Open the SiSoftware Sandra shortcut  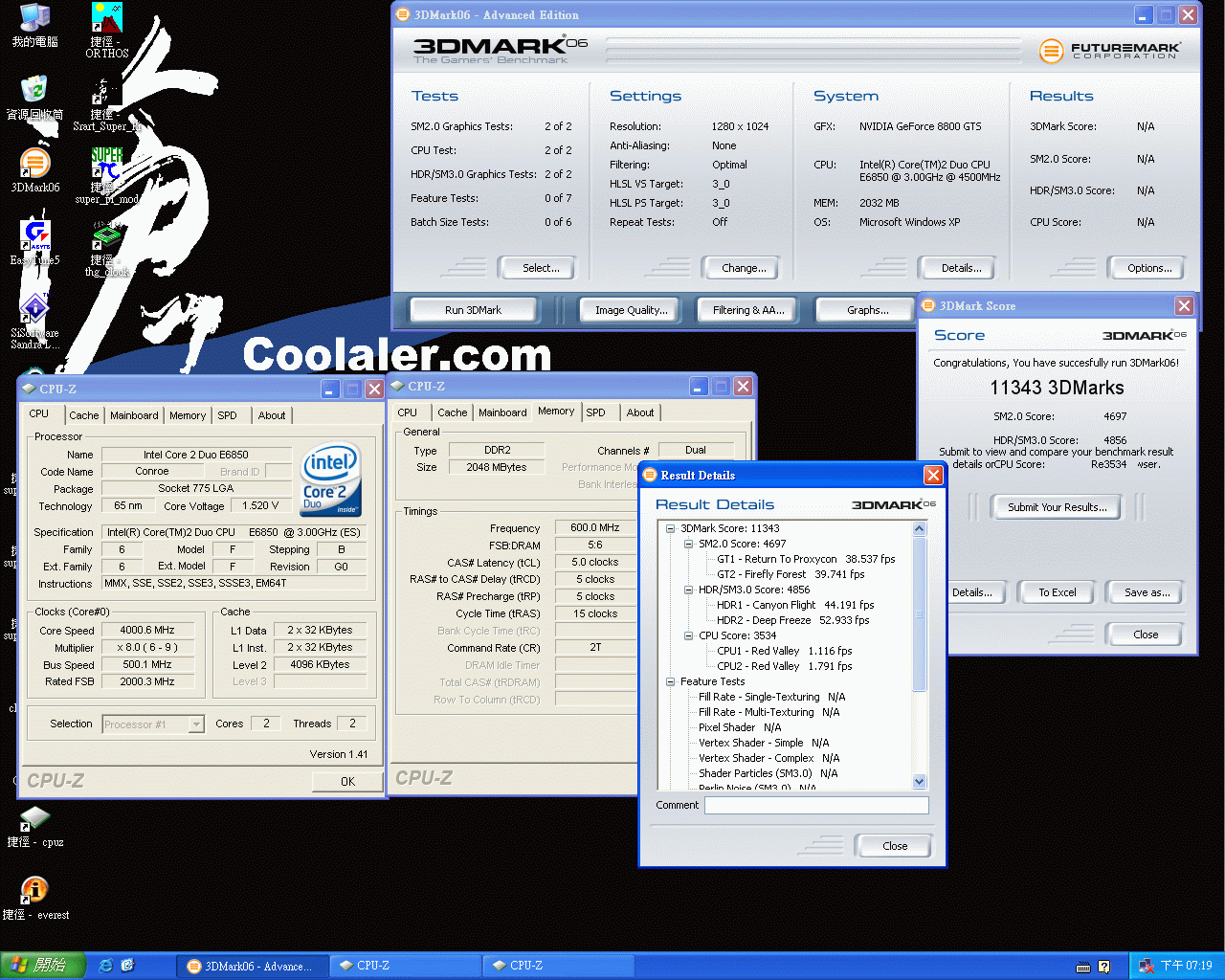[x=34, y=321]
